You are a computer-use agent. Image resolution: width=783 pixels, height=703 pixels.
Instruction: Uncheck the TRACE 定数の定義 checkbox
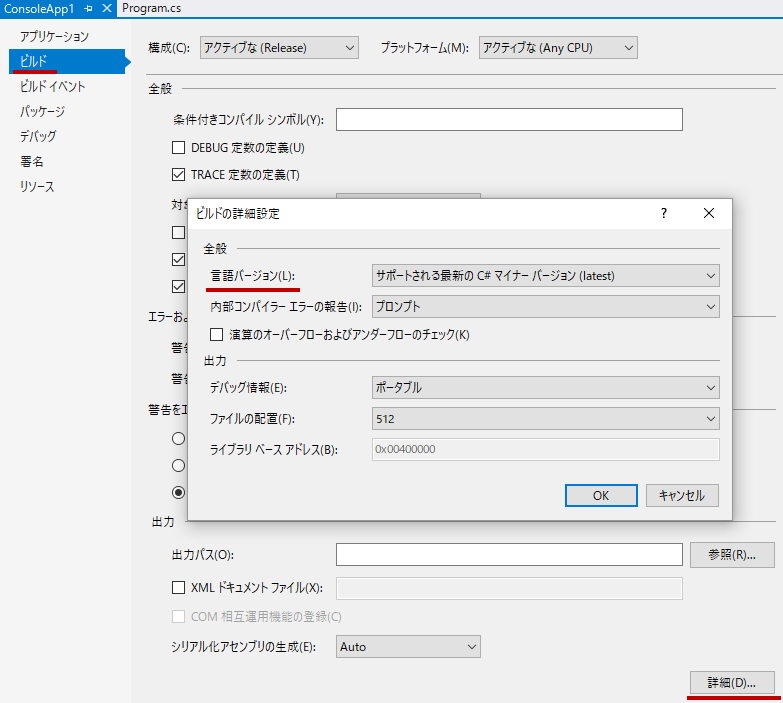click(178, 175)
